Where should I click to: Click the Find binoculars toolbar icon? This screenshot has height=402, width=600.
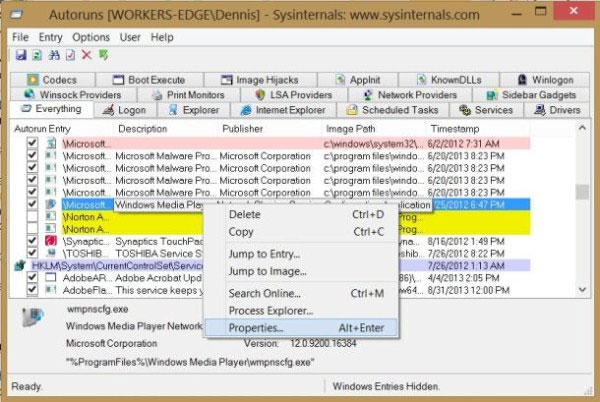54,55
